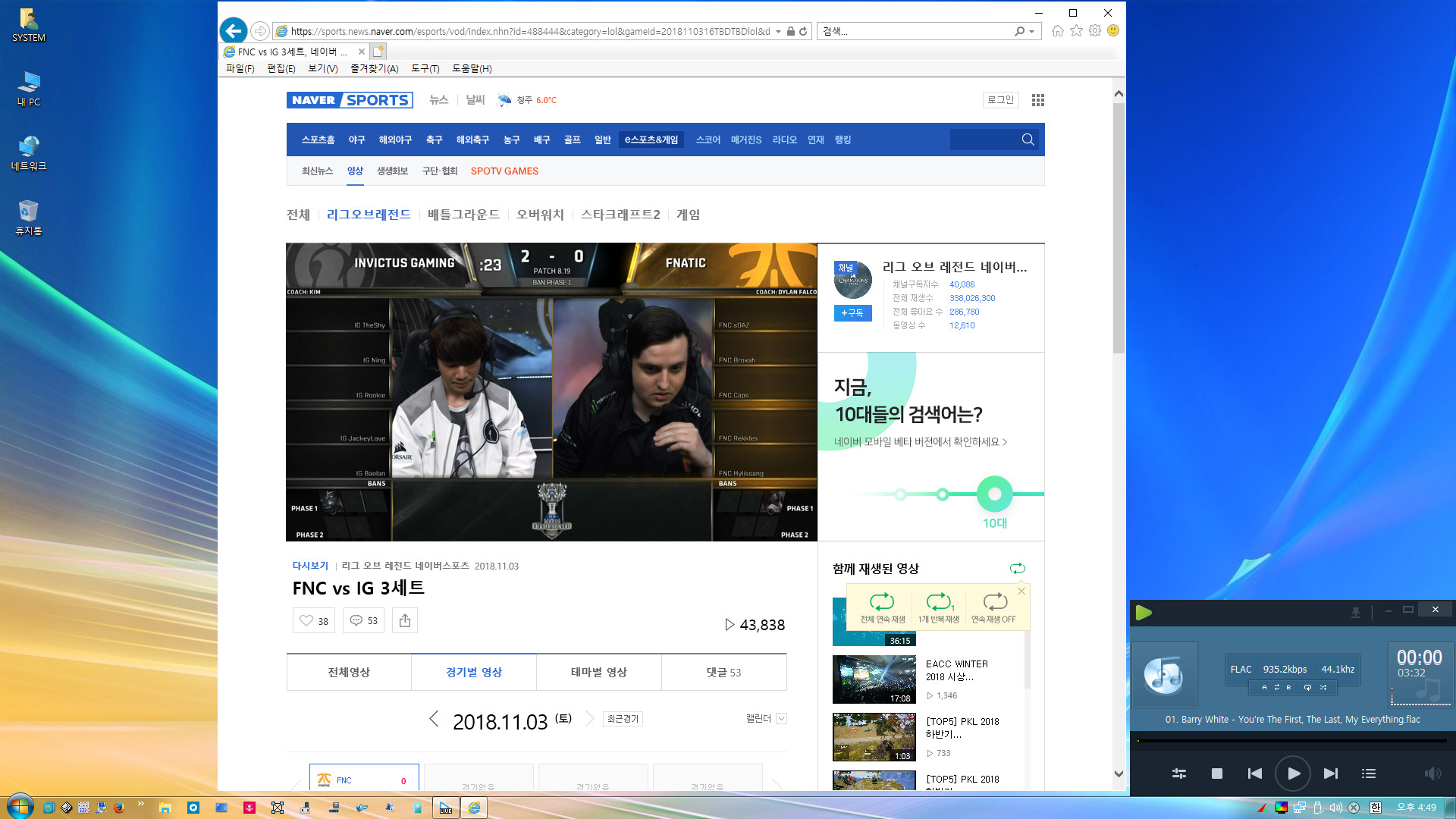Image resolution: width=1456 pixels, height=819 pixels.
Task: Go to previous date chevron
Action: pyautogui.click(x=434, y=719)
